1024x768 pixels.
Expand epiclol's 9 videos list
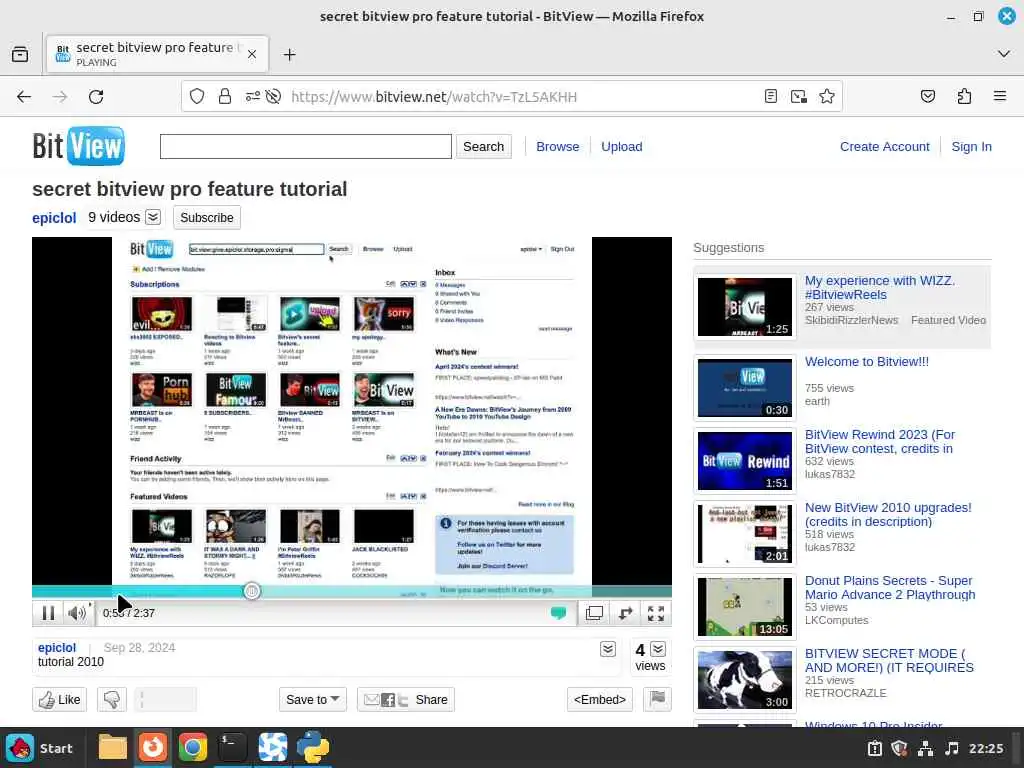153,217
